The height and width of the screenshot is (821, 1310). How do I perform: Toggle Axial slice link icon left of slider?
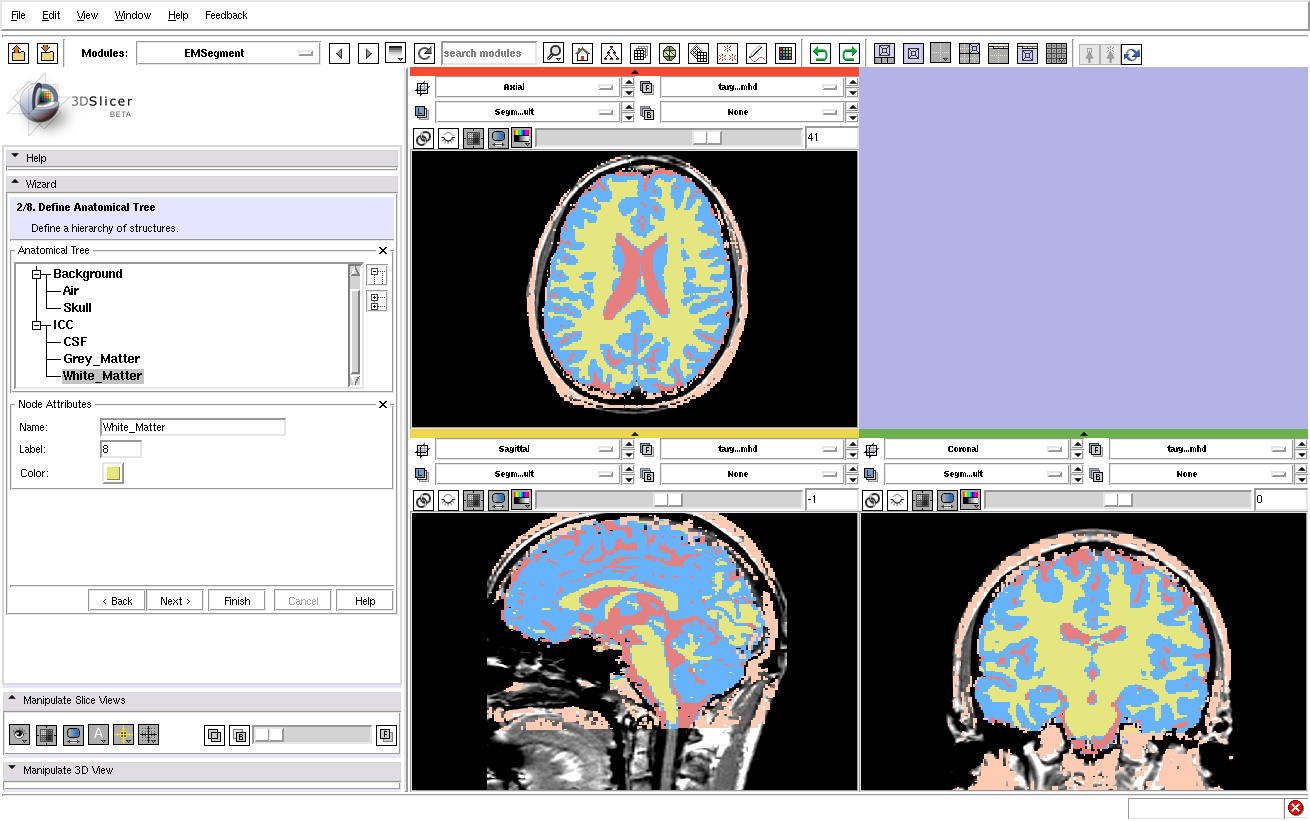coord(423,138)
